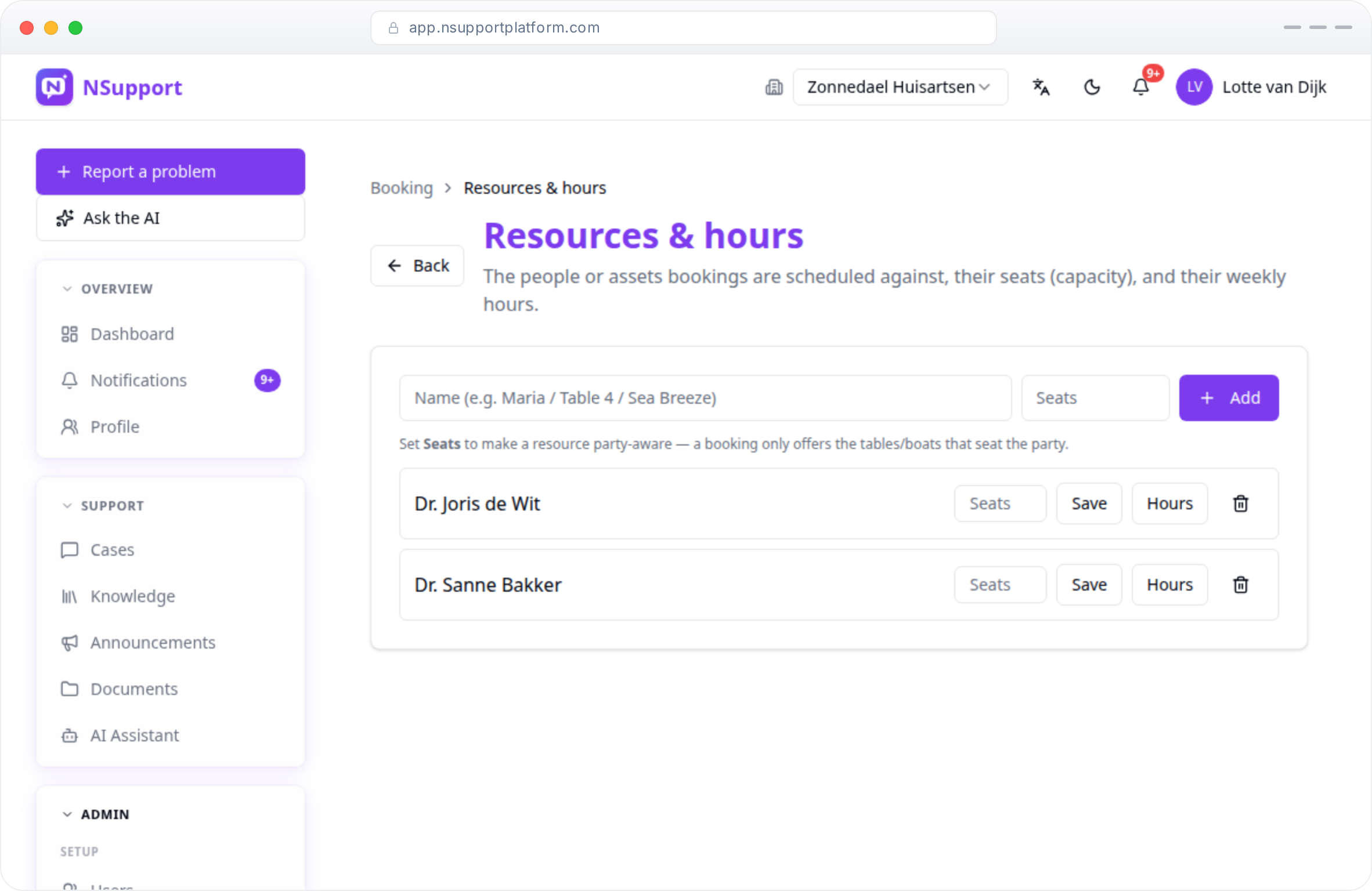Open Zonnedael Huisartsen organization dropdown

coord(900,87)
